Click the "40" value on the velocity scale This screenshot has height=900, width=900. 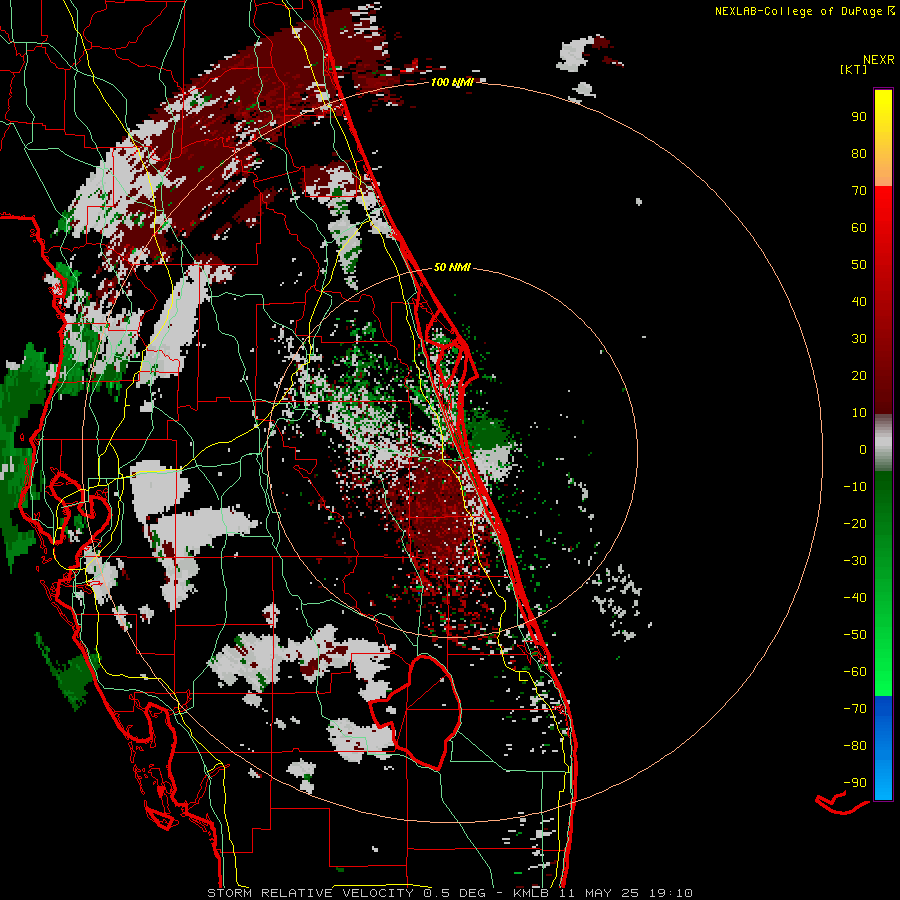click(859, 302)
